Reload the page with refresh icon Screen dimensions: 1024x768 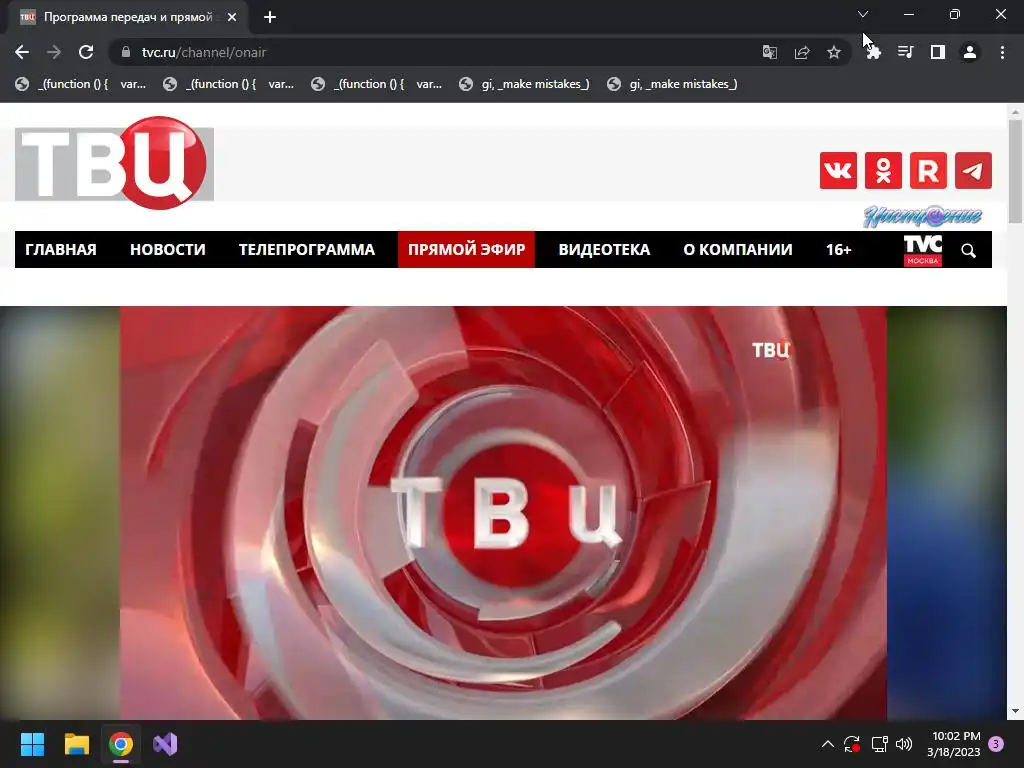coord(86,52)
